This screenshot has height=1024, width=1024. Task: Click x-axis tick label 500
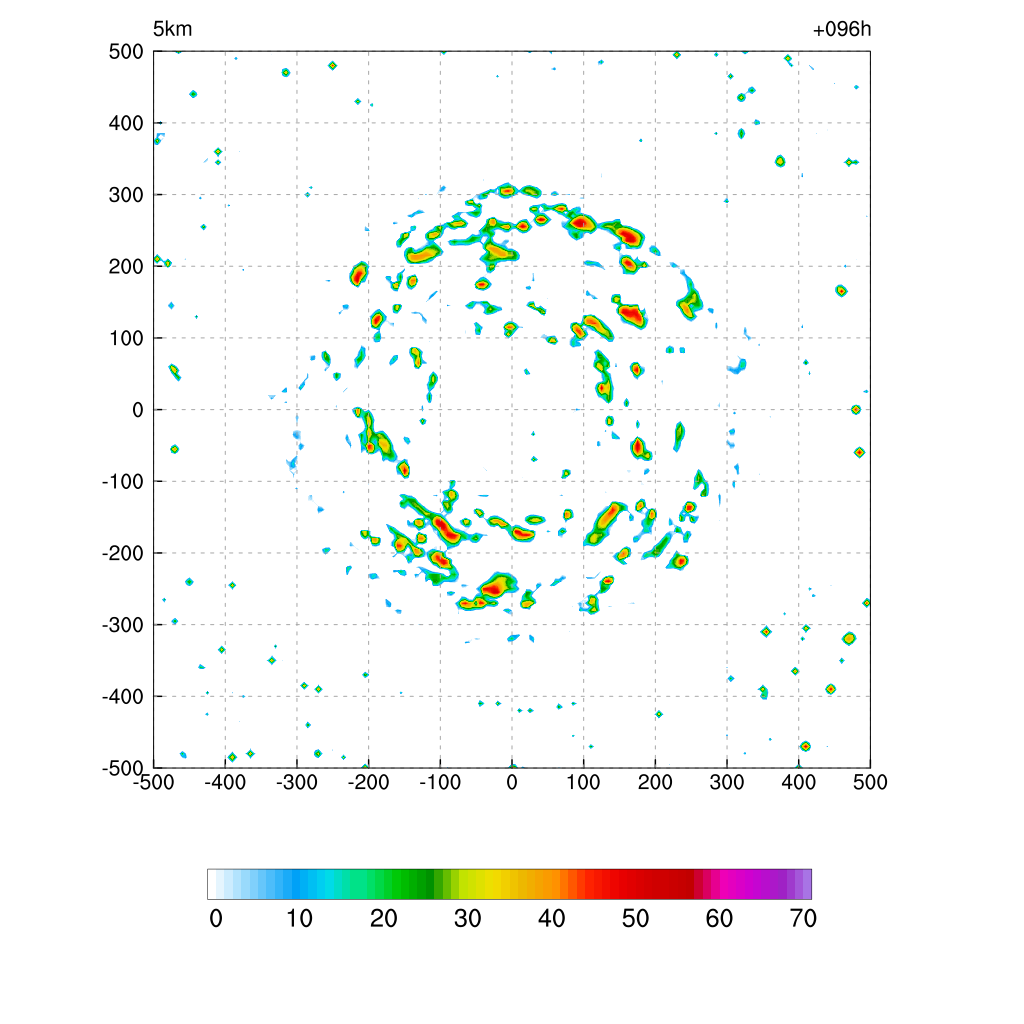[870, 782]
